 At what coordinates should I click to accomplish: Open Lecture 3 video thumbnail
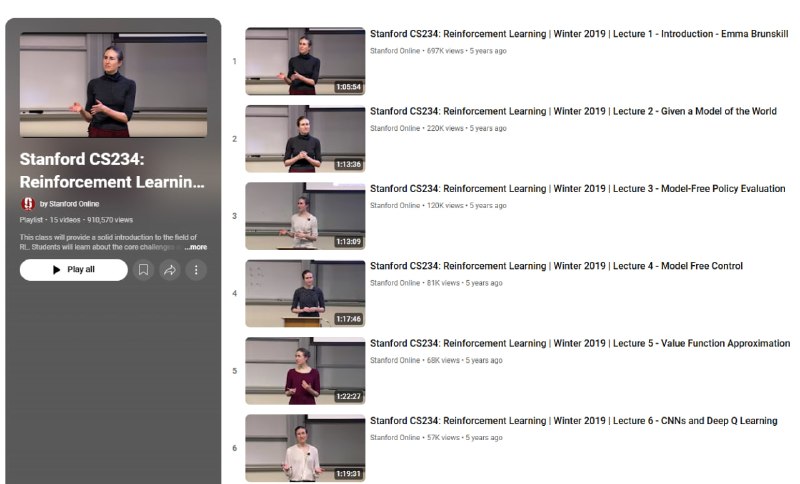305,216
